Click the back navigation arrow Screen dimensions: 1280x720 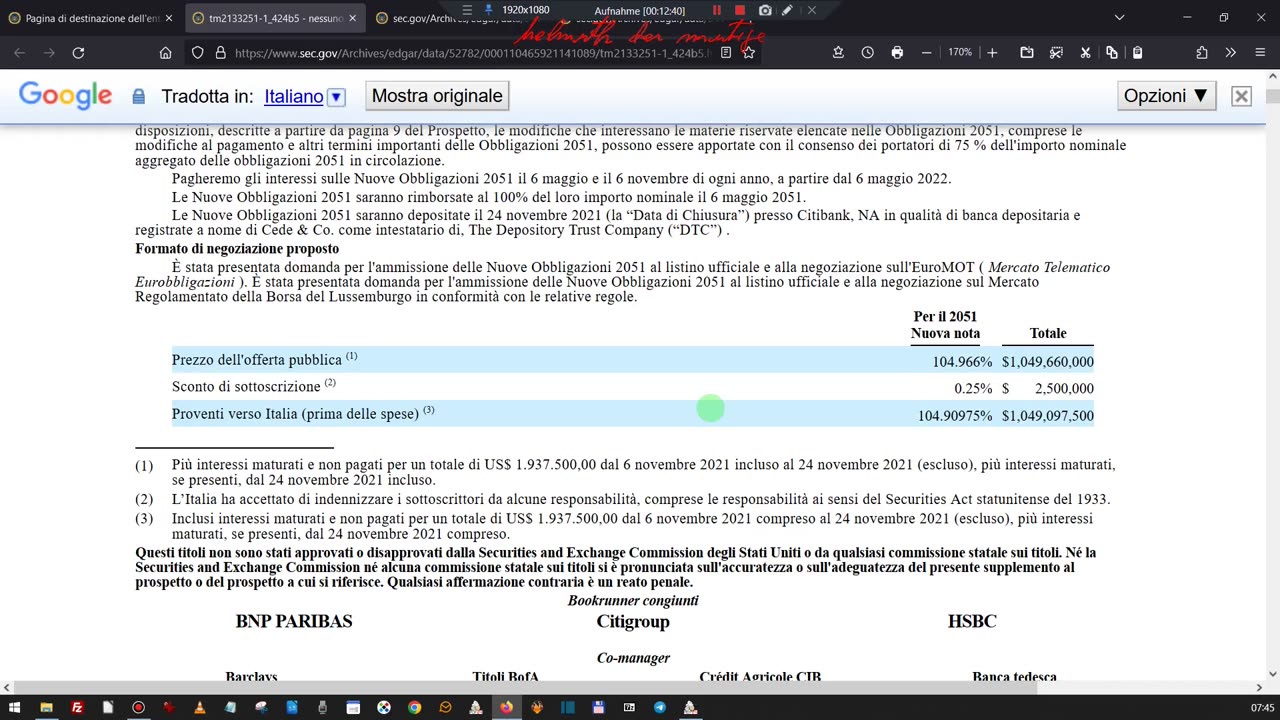coord(20,53)
